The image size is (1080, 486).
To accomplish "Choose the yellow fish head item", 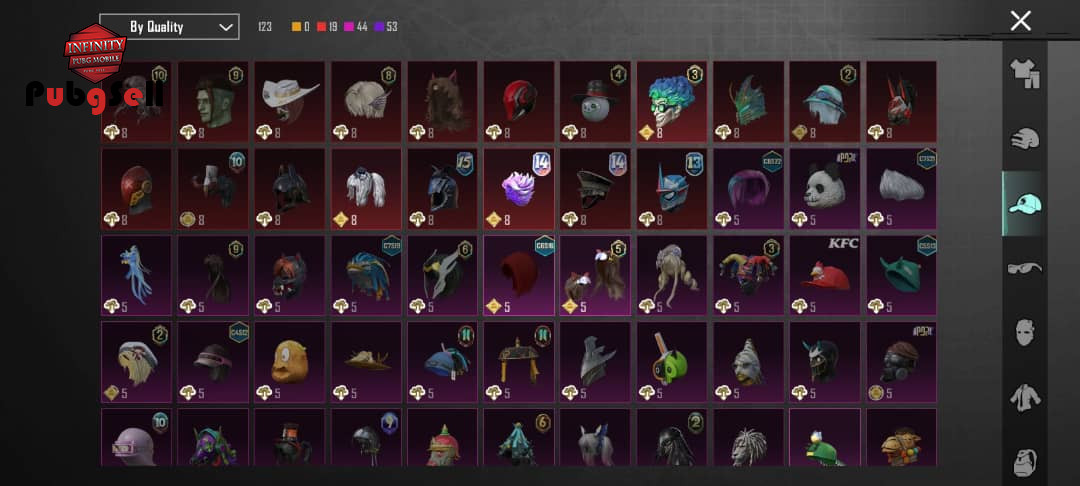I will point(289,362).
